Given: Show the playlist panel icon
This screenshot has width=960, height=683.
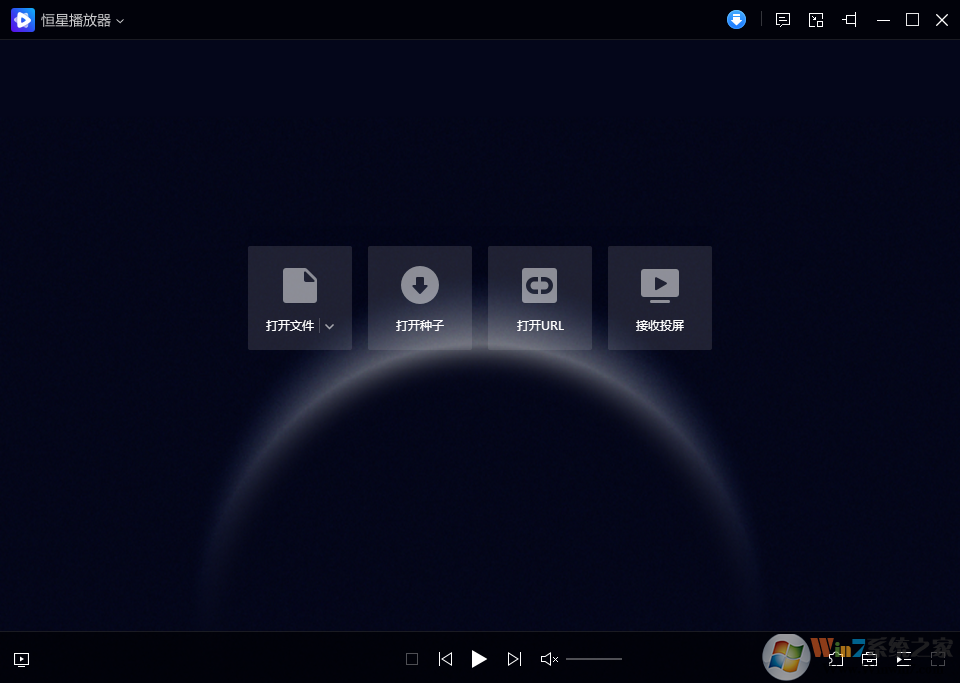Looking at the screenshot, I should (904, 659).
